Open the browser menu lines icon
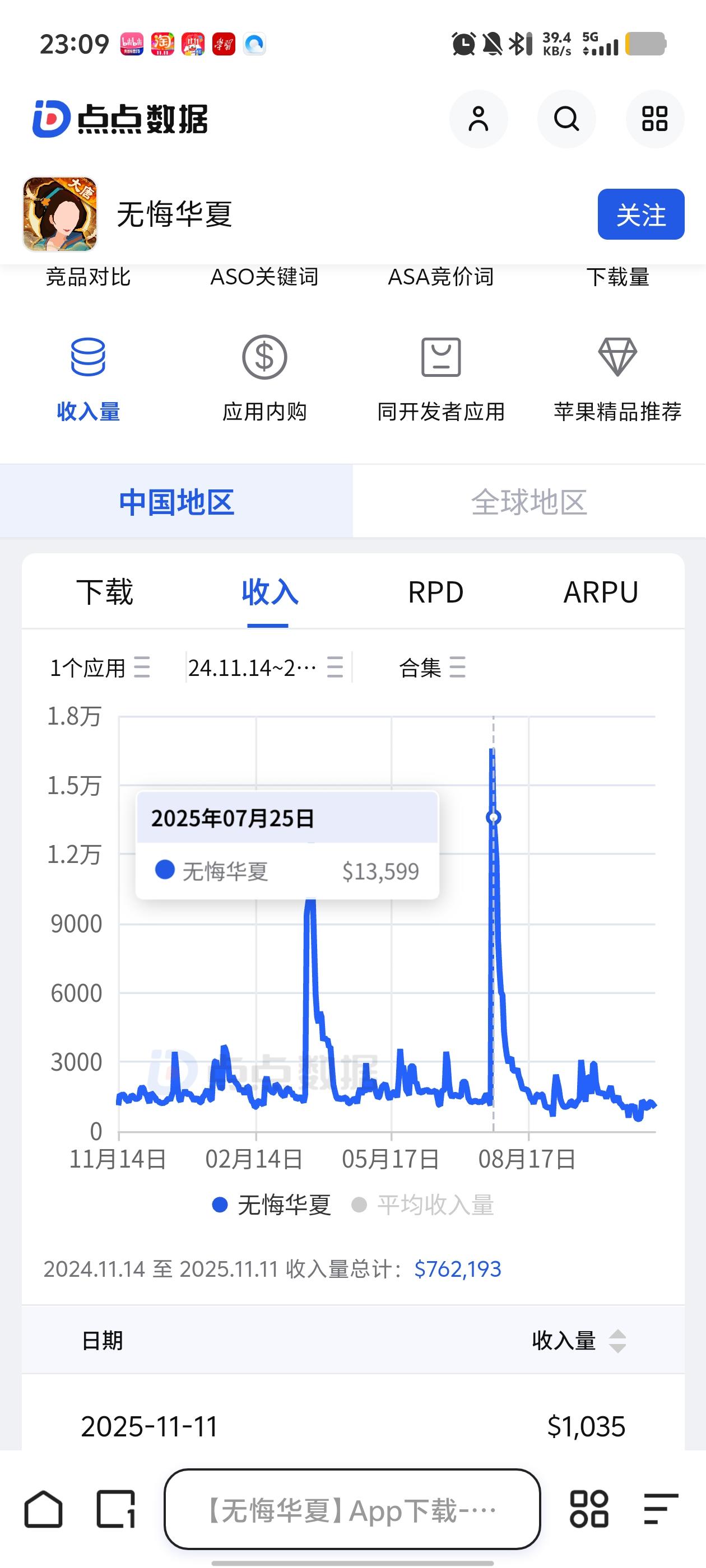The height and width of the screenshot is (1568, 706). 661,1509
